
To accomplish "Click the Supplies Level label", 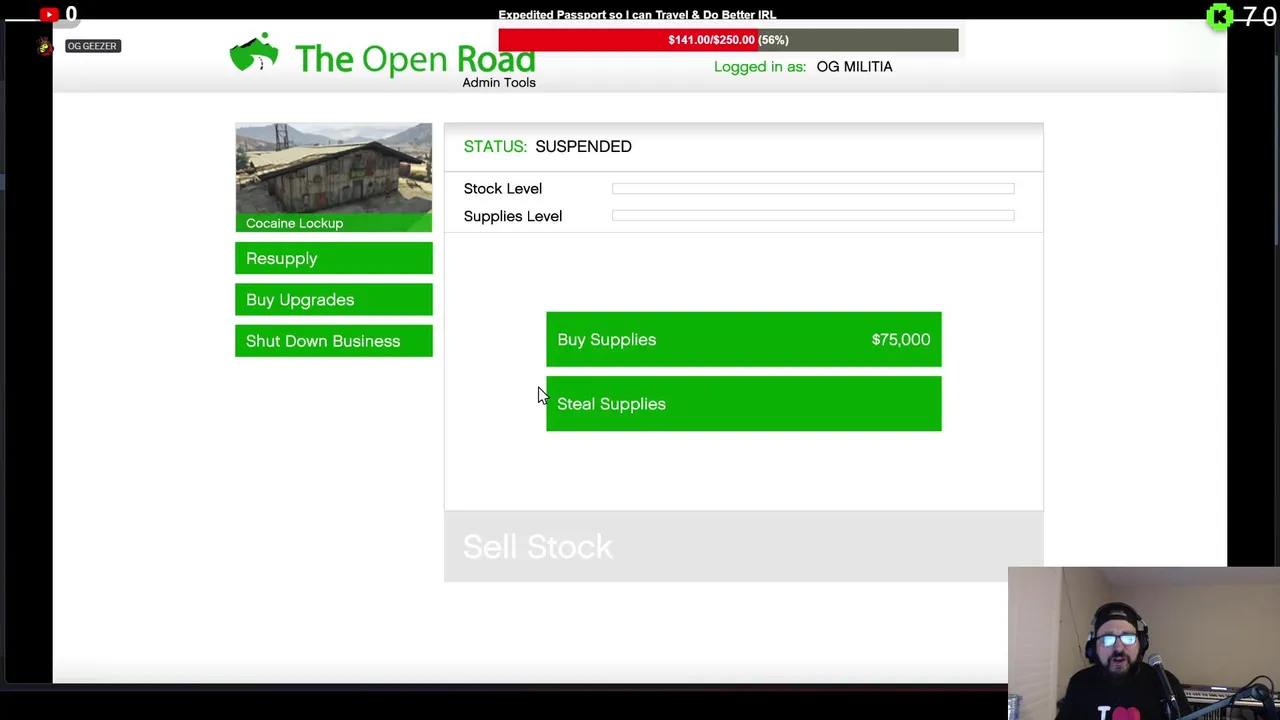I will (512, 216).
